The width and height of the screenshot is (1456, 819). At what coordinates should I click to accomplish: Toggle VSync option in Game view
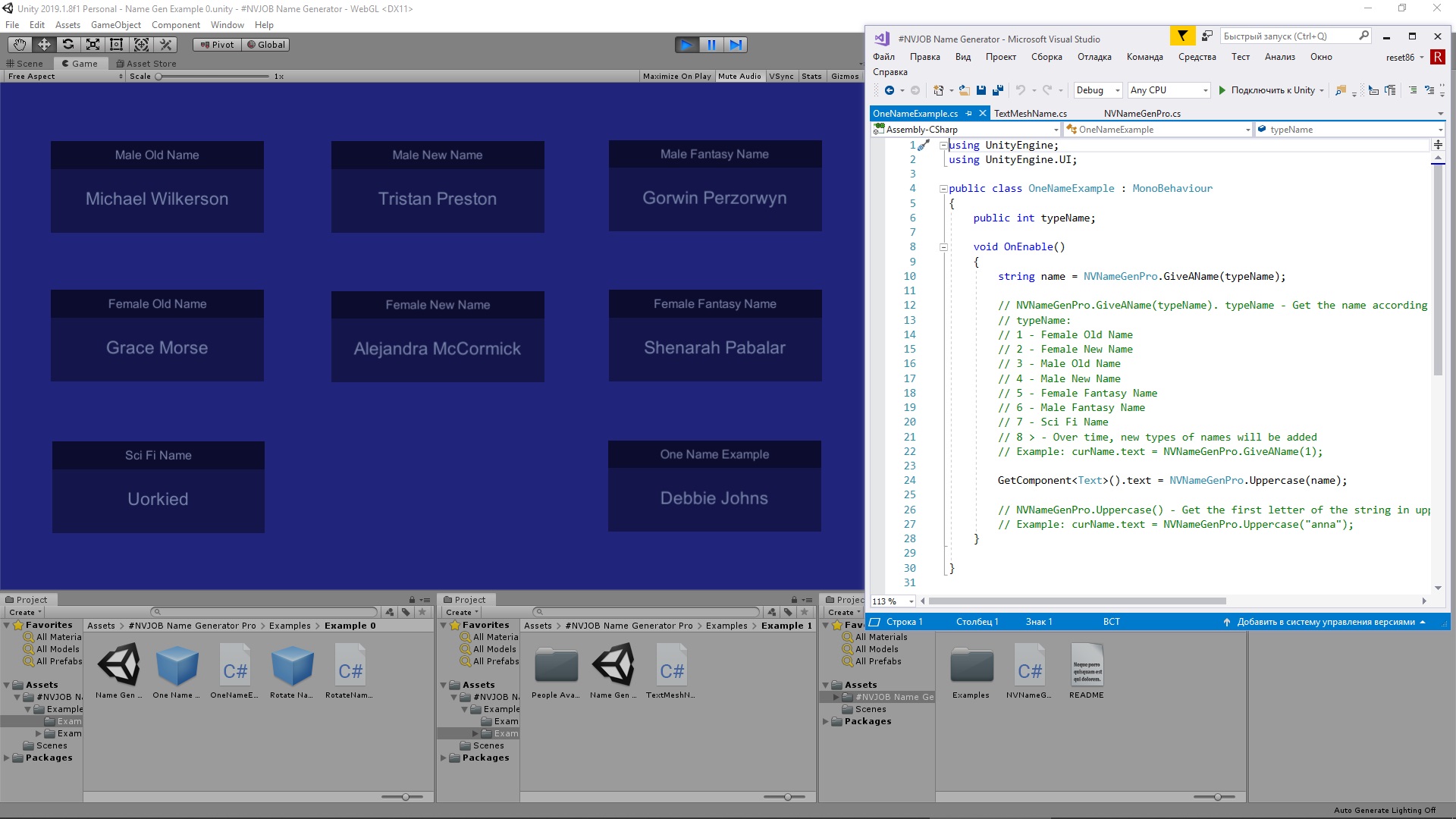[x=780, y=77]
